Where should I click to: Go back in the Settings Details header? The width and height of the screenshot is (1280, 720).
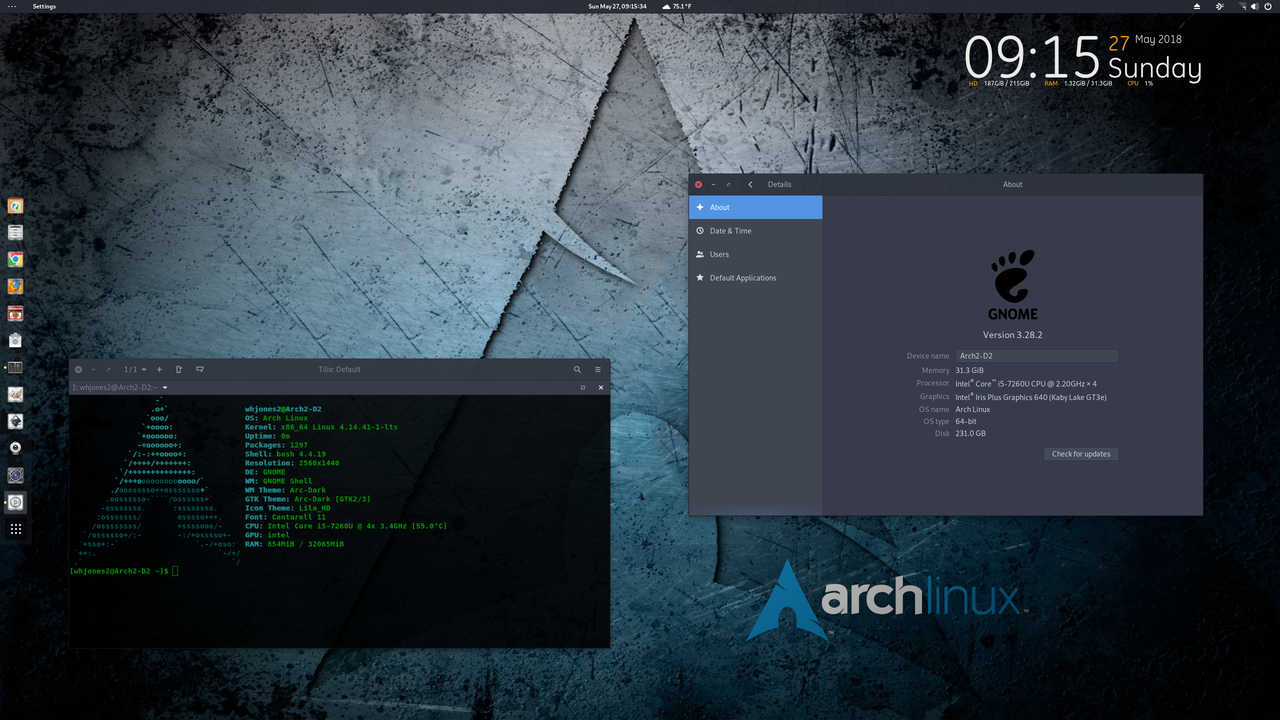pos(750,184)
